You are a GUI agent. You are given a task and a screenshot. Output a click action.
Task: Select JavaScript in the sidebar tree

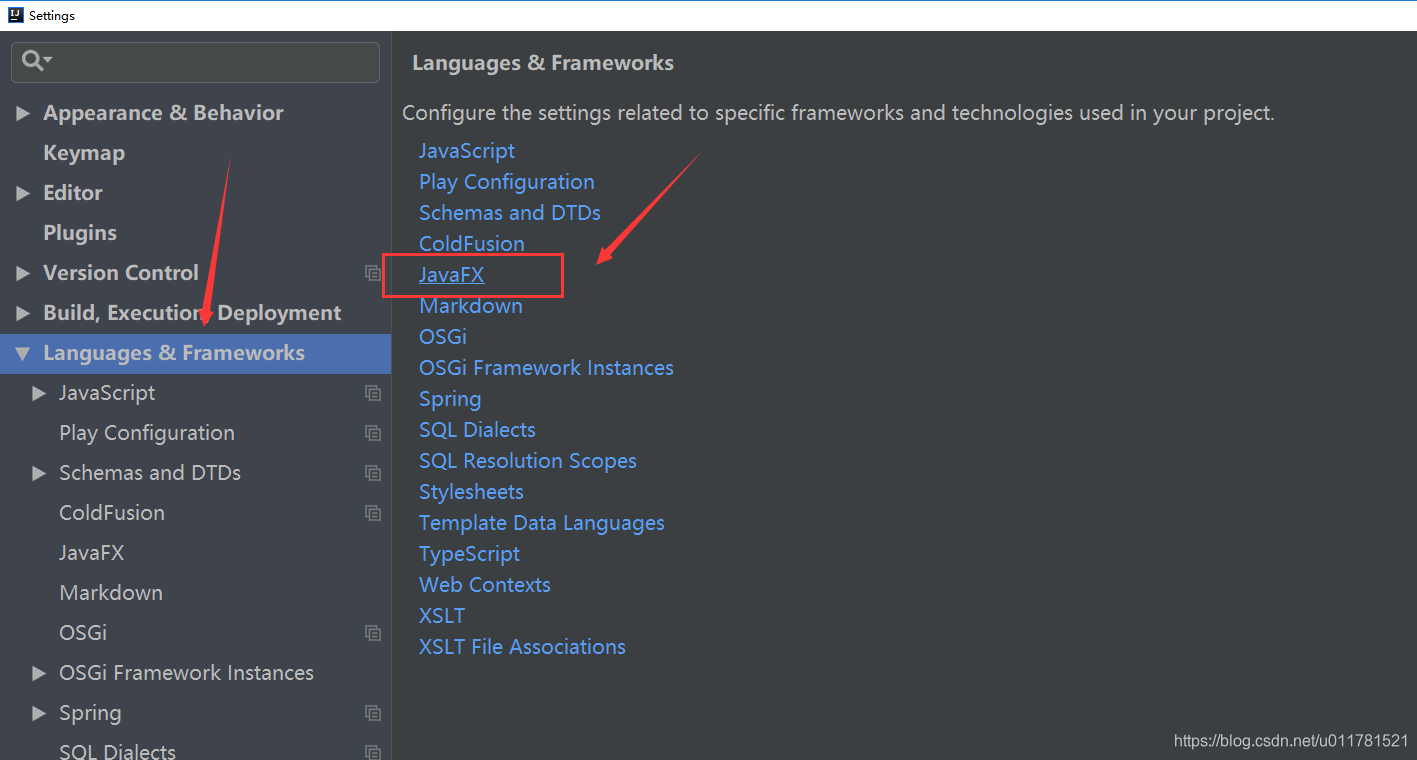107,393
